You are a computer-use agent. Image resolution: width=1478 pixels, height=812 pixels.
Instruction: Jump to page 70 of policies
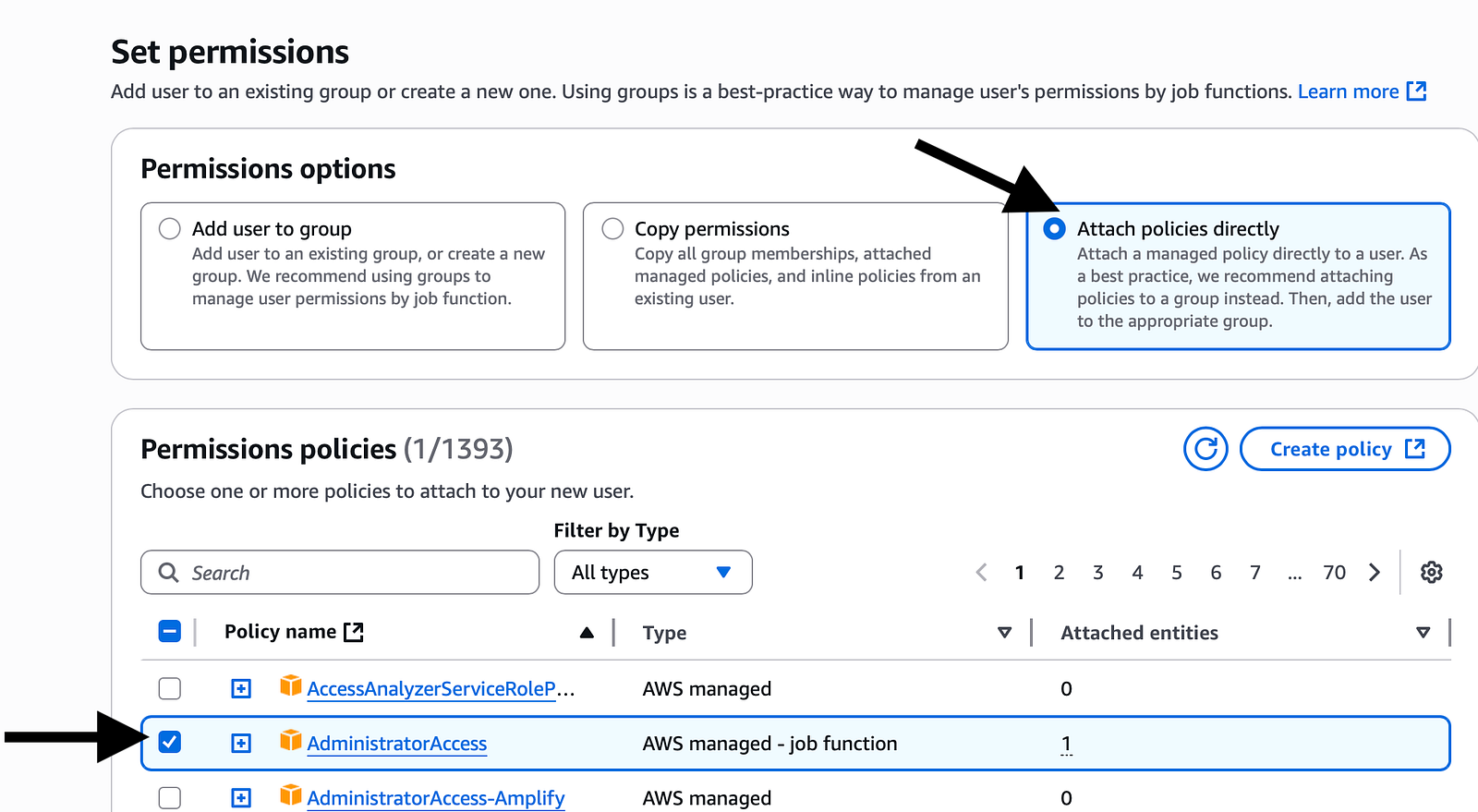coord(1335,573)
